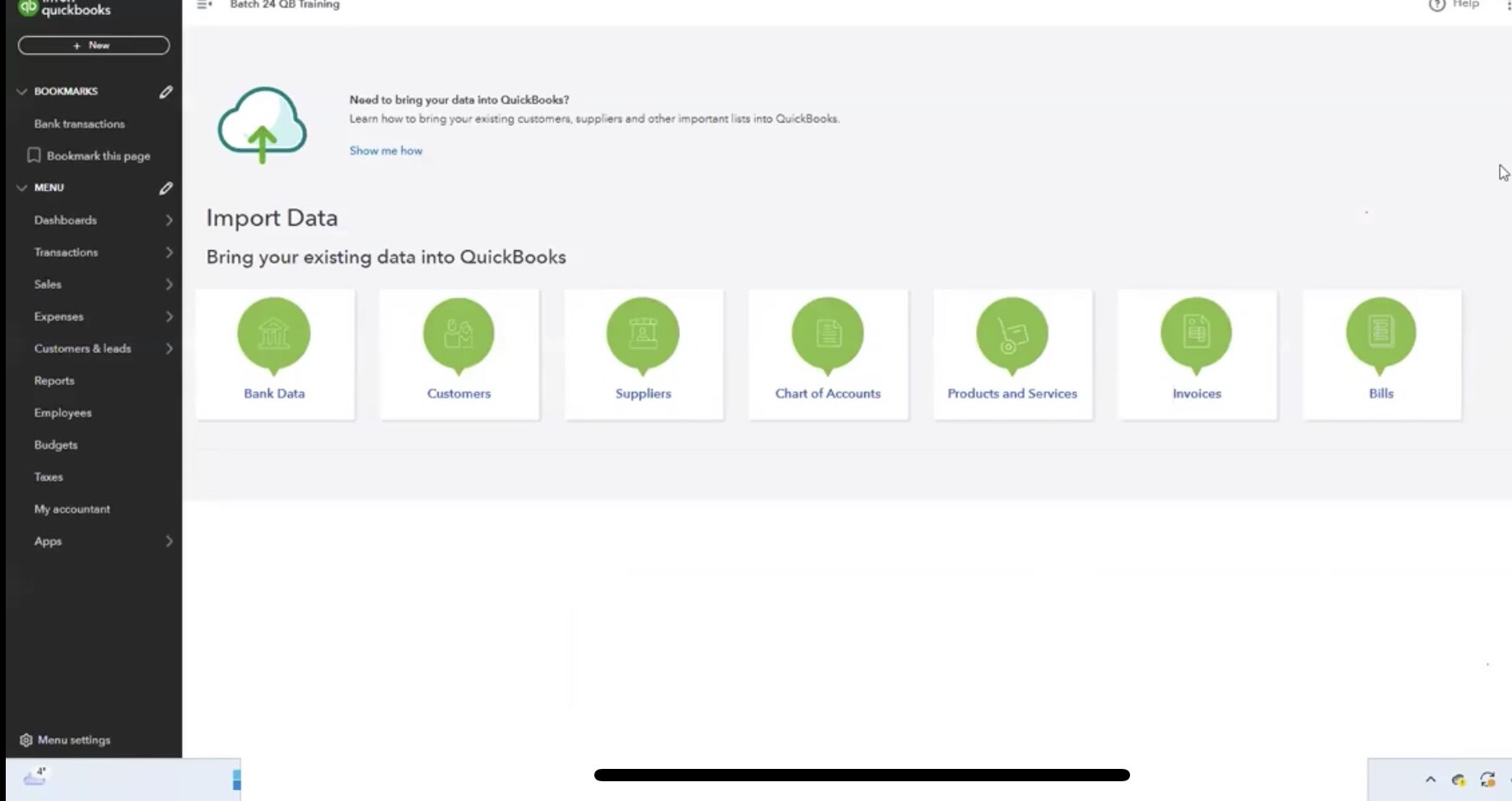Screen dimensions: 1512x801
Task: Open the Suppliers import link
Action: pyautogui.click(x=643, y=394)
